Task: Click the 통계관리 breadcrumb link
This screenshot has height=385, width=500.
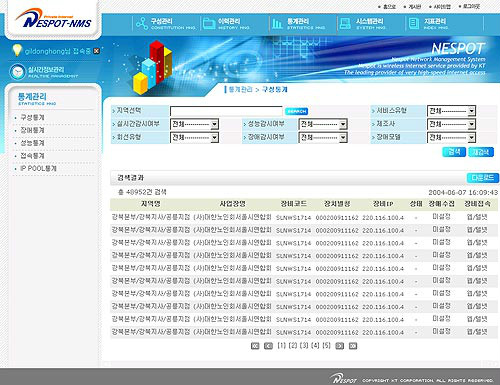Action: pos(240,89)
